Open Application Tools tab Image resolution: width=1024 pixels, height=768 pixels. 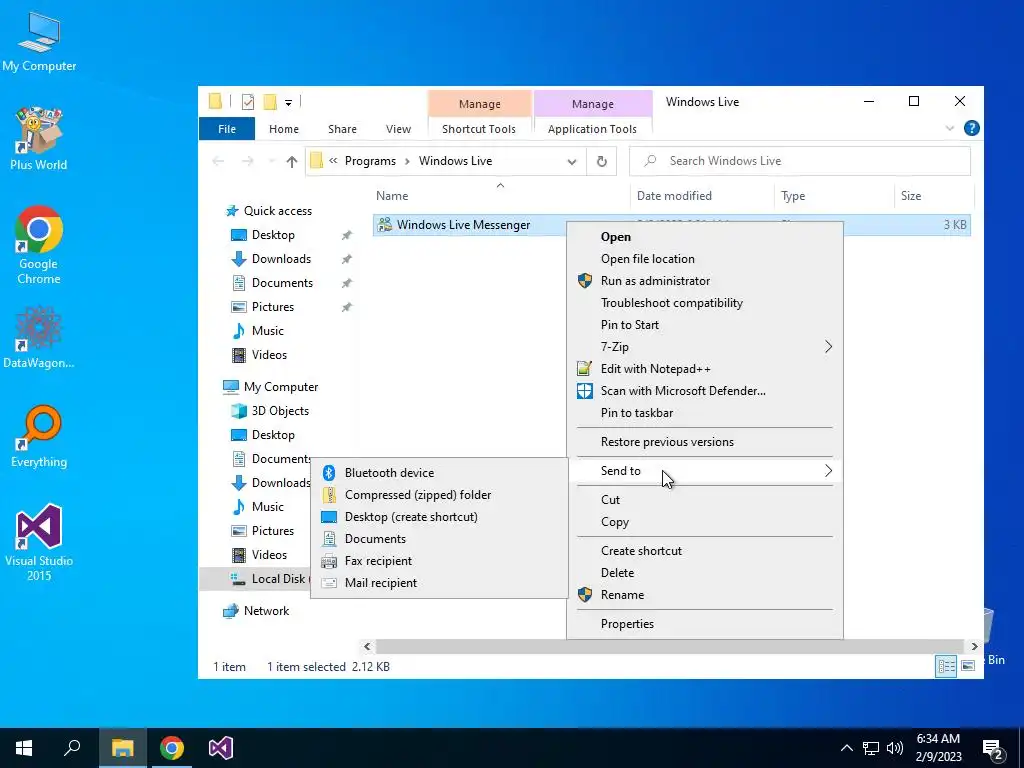(x=592, y=129)
